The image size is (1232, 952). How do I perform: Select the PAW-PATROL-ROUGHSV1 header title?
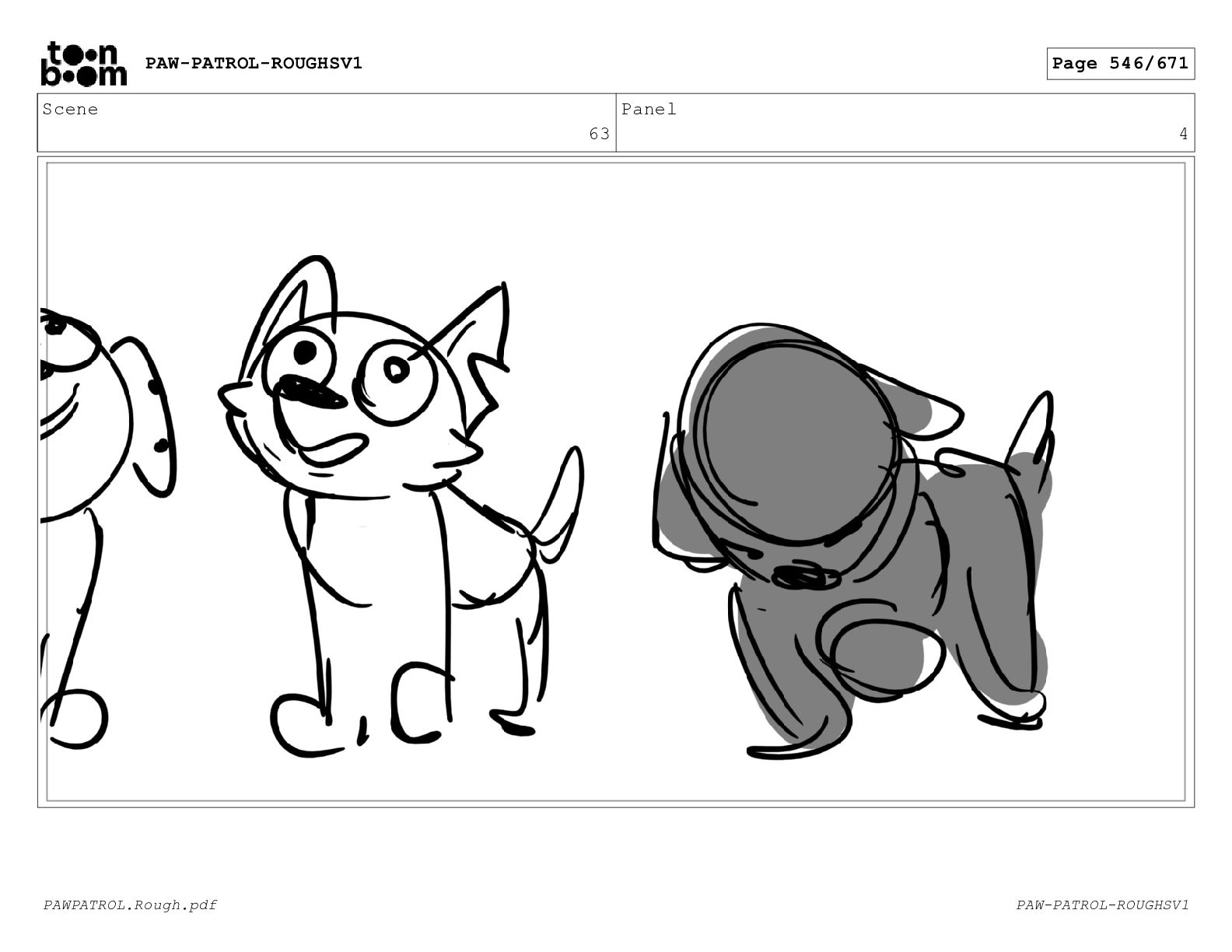(x=254, y=63)
